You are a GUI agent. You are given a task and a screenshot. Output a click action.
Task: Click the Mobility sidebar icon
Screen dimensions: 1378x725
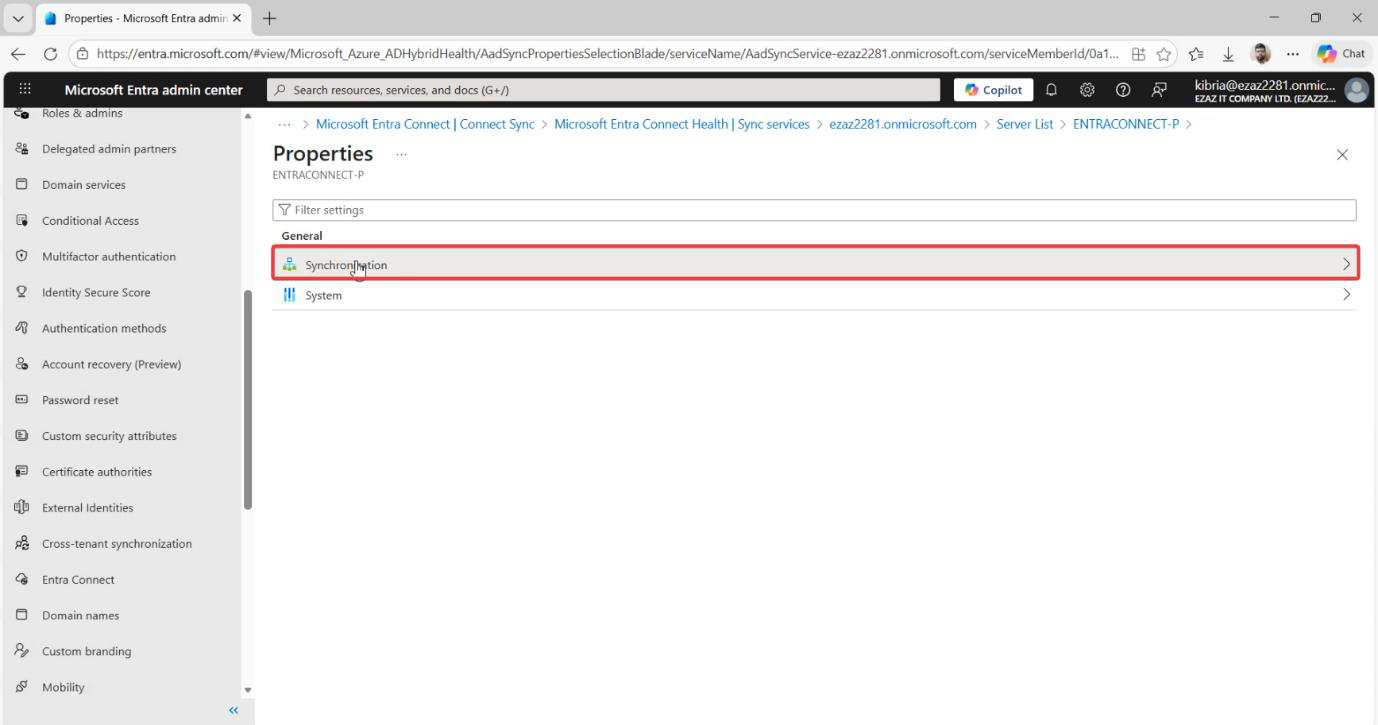(x=22, y=688)
